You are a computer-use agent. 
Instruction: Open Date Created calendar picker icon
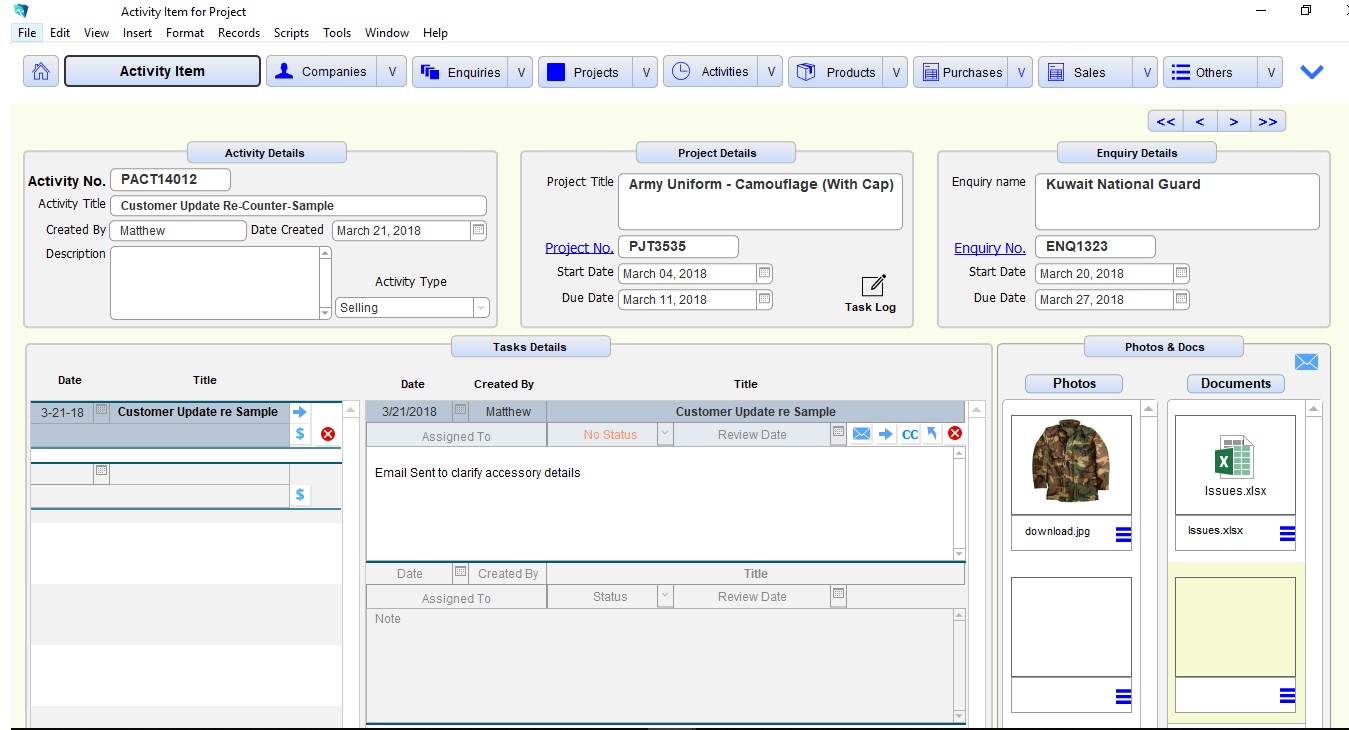478,230
